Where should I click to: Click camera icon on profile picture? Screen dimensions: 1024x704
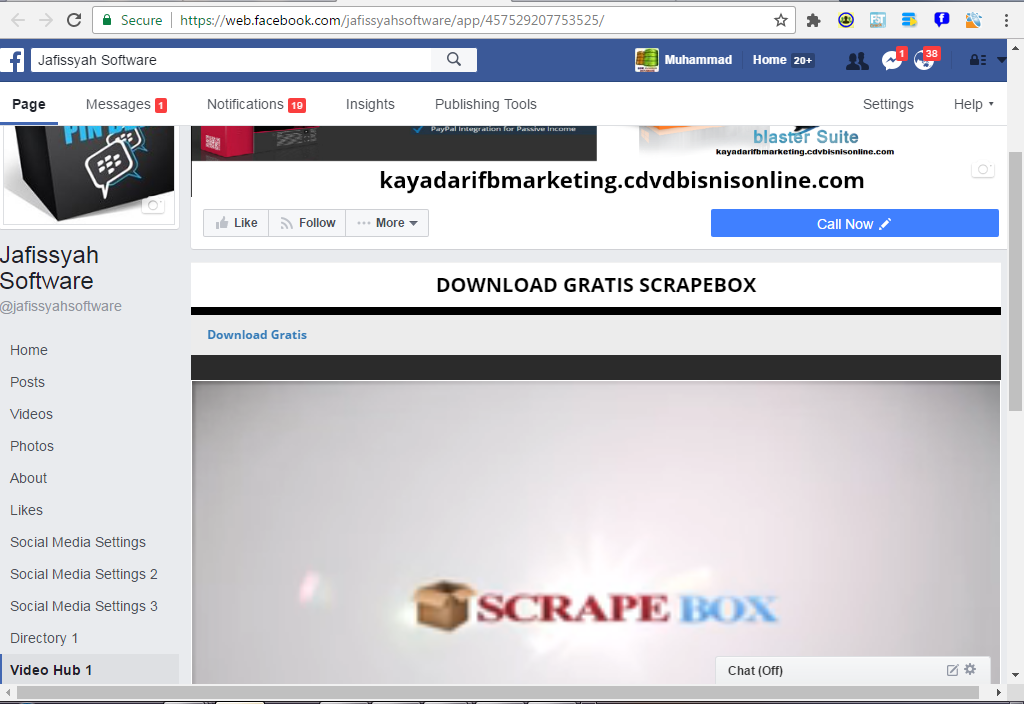tap(153, 205)
